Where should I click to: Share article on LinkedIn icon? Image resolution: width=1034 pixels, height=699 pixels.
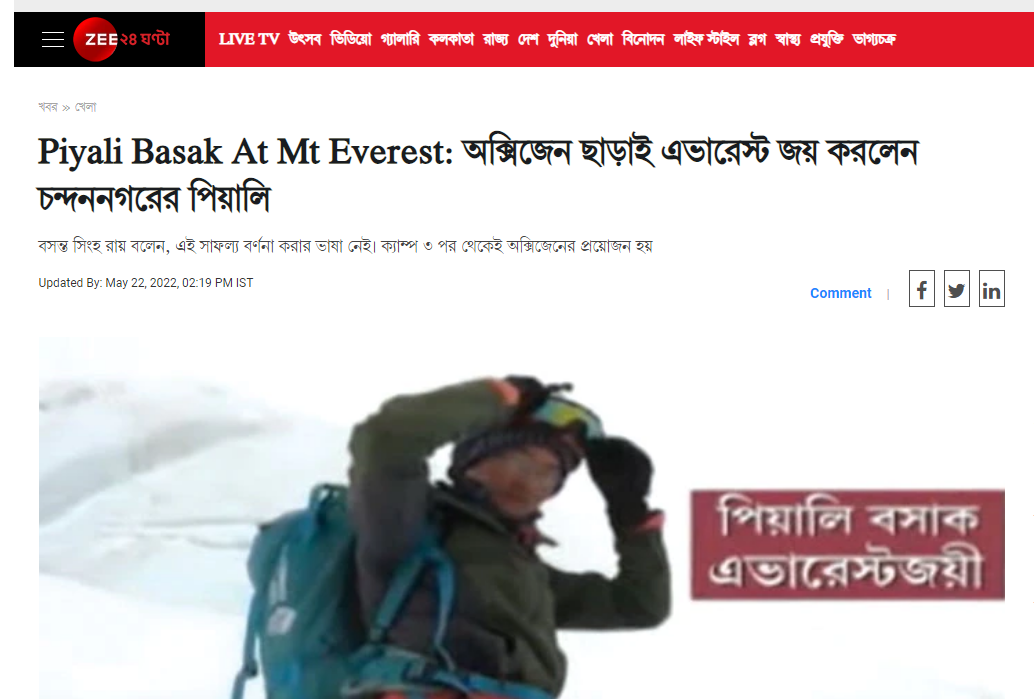point(991,289)
